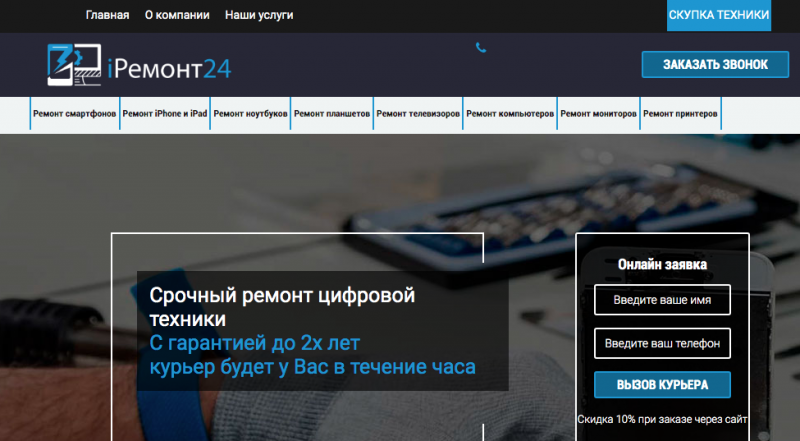The image size is (800, 441).
Task: Select the Ремонт ноутбуков tab
Action: [250, 113]
